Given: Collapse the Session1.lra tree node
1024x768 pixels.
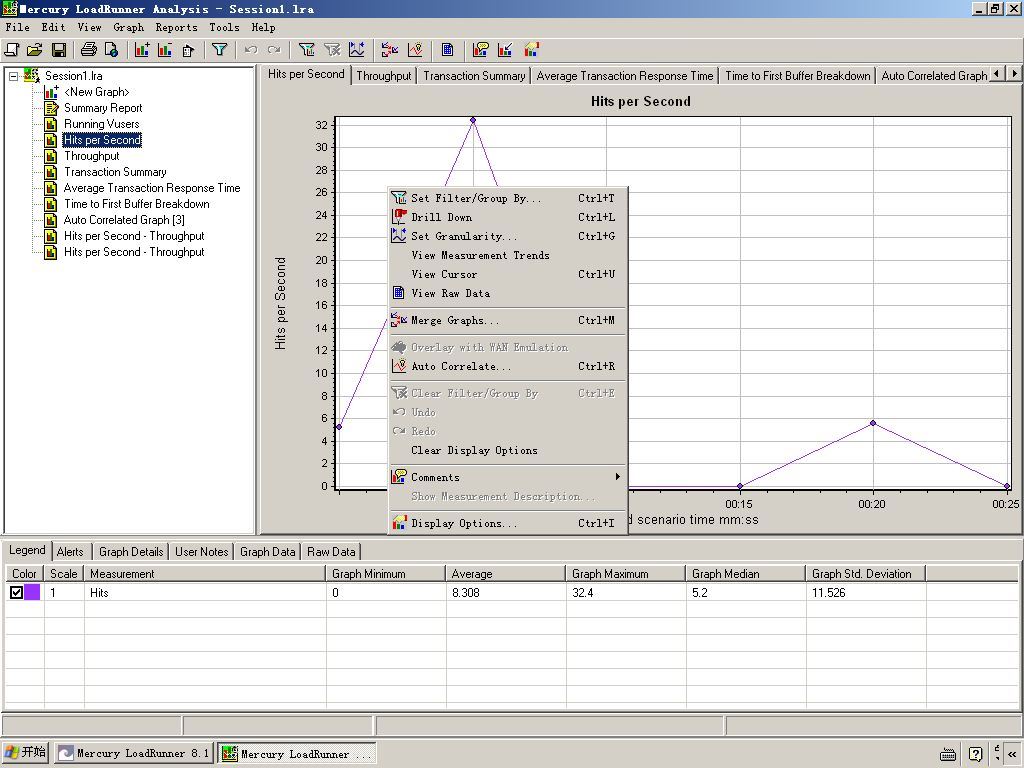Looking at the screenshot, I should (x=13, y=76).
